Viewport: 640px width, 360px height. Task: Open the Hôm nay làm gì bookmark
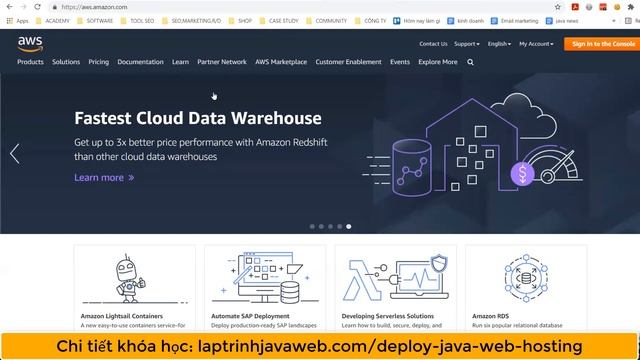pos(416,21)
